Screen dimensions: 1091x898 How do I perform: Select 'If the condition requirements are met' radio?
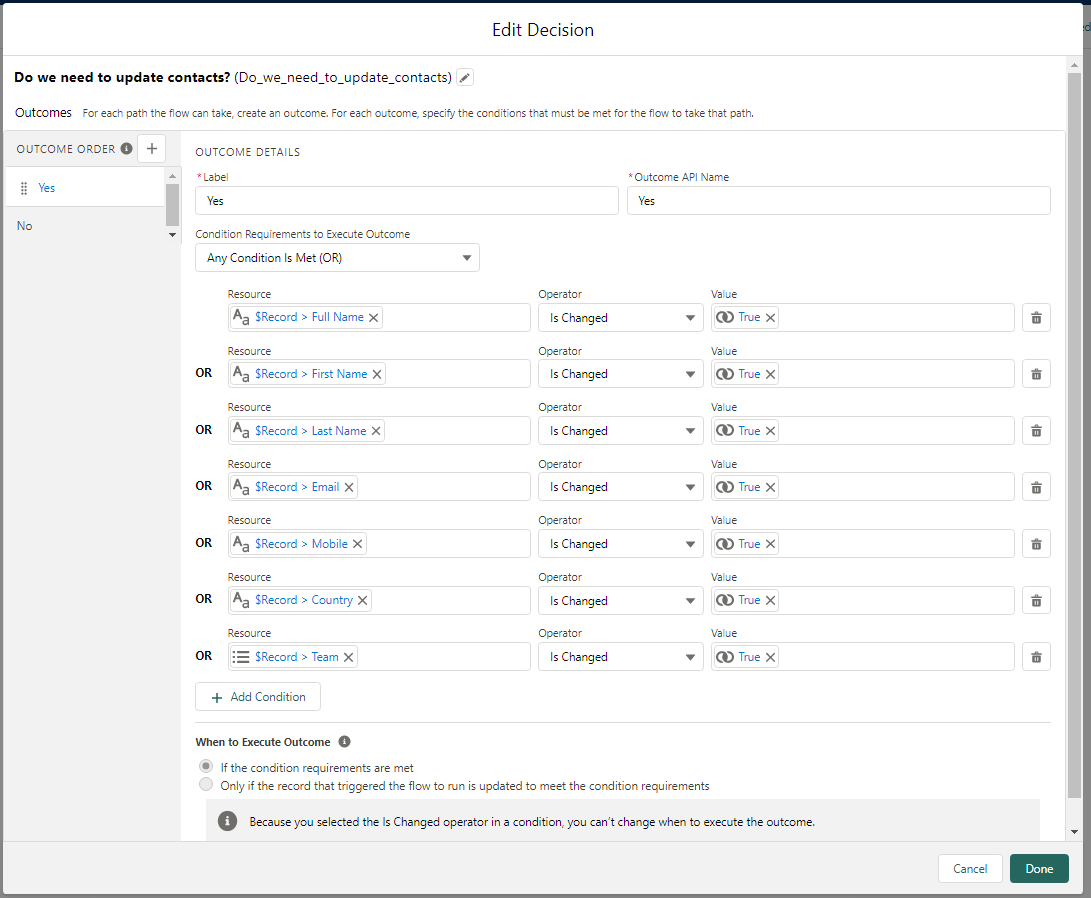206,767
